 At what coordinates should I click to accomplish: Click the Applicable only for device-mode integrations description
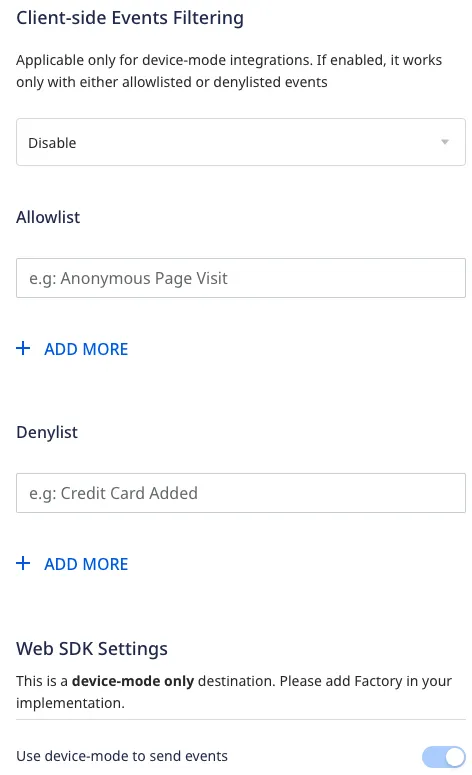tap(229, 71)
